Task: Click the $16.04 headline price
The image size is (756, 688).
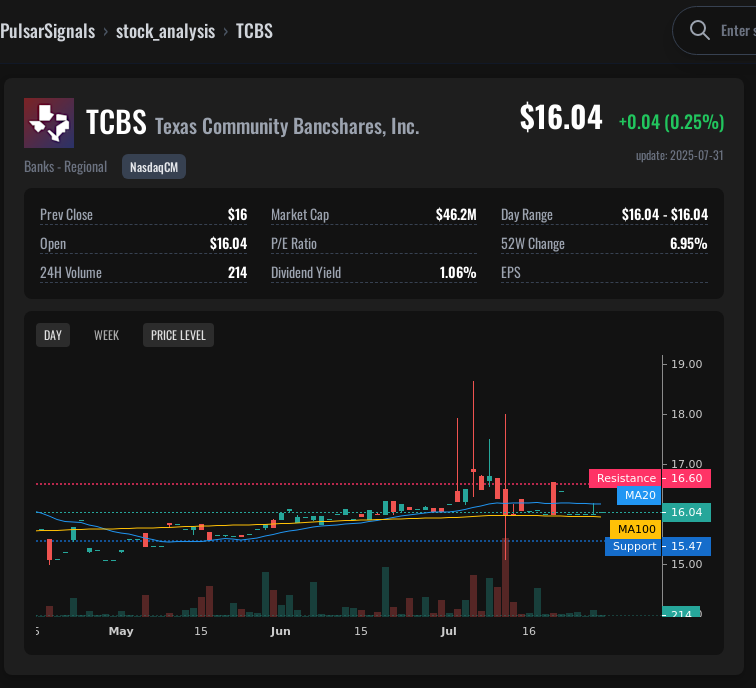Action: 561,117
